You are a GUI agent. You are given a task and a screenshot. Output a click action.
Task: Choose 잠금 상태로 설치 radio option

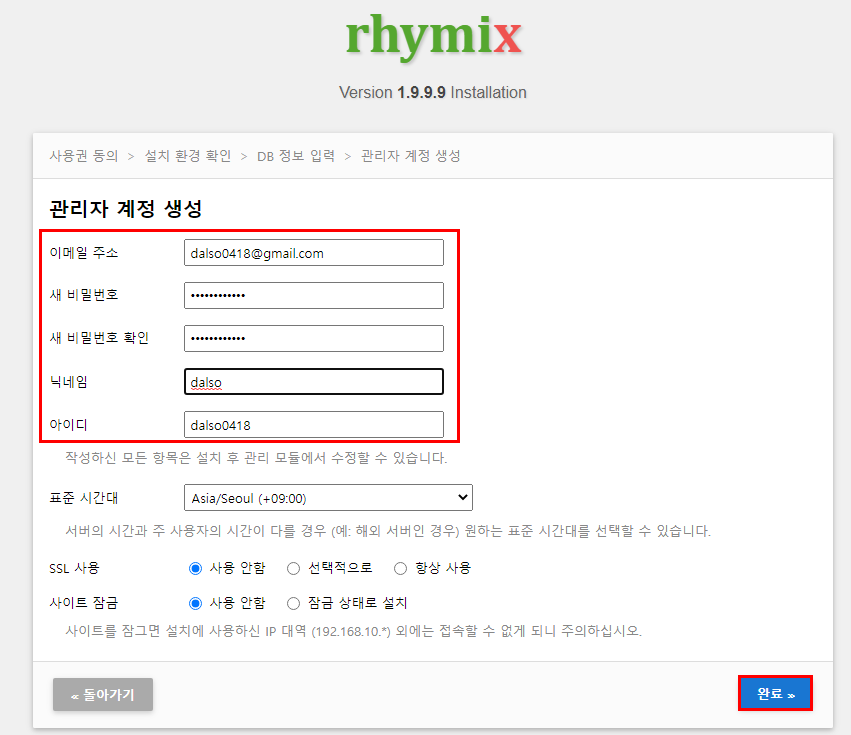294,603
